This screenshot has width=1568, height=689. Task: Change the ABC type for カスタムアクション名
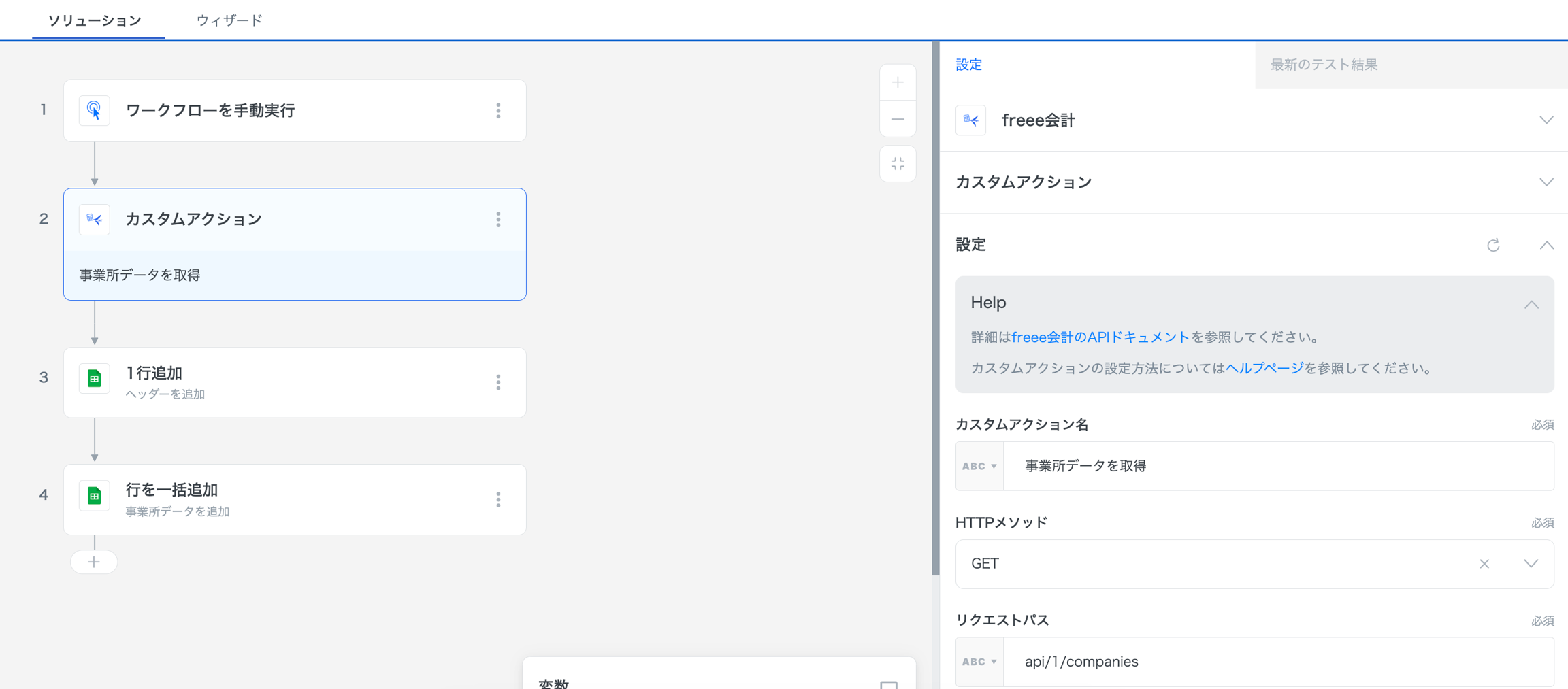979,466
